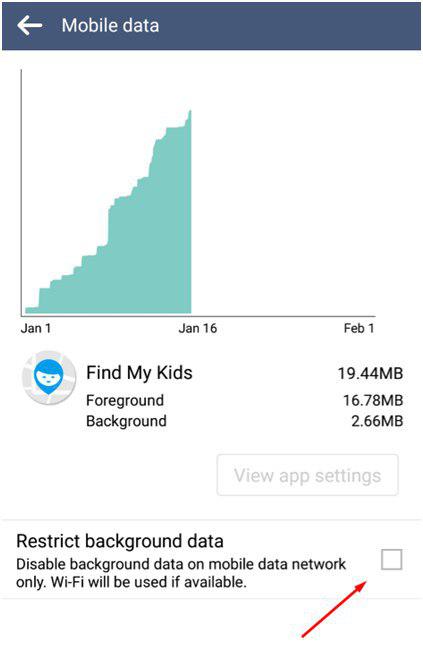Tap the Restrict background data label

pyautogui.click(x=120, y=541)
